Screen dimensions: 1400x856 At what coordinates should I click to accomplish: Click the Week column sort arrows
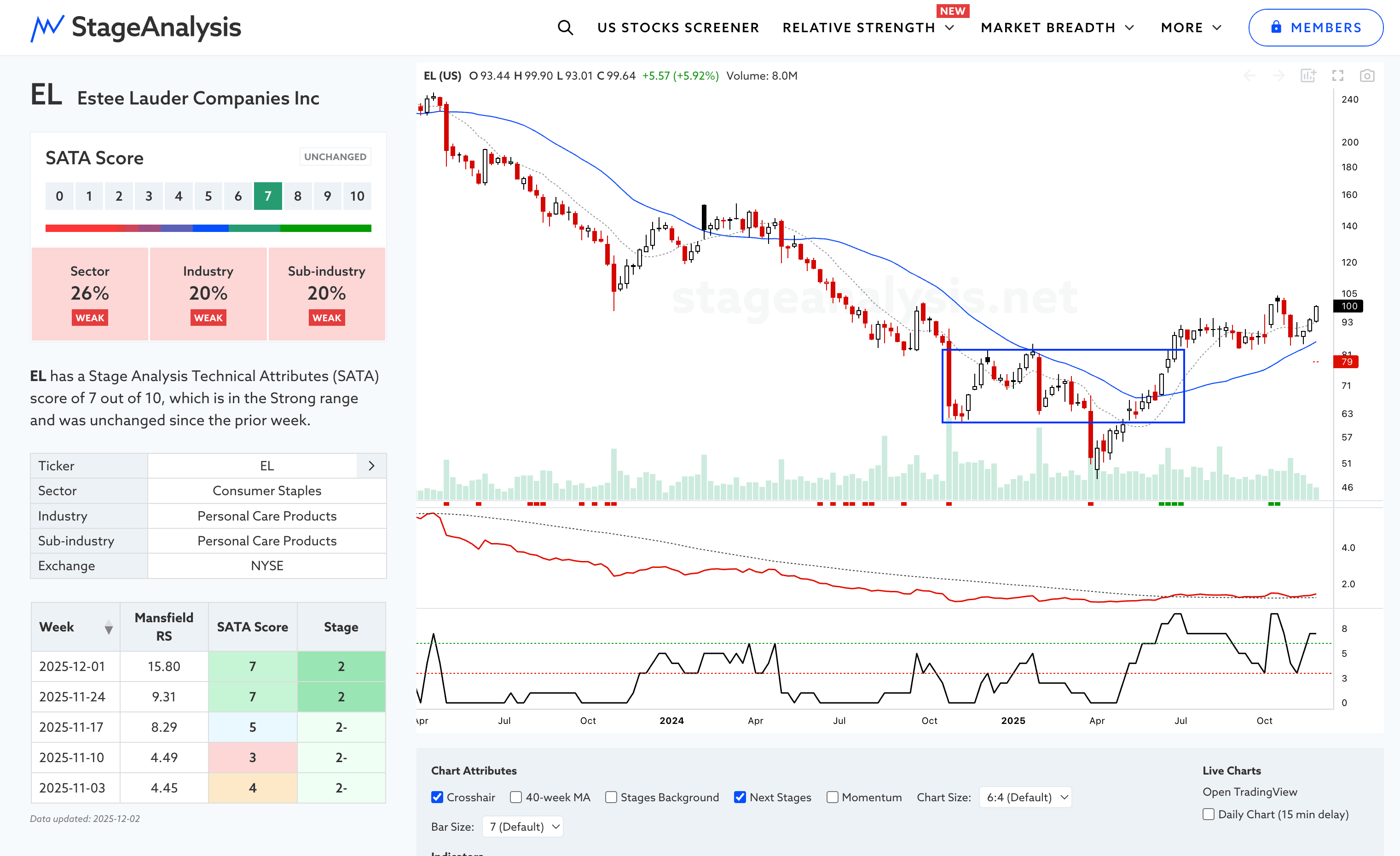coord(109,627)
